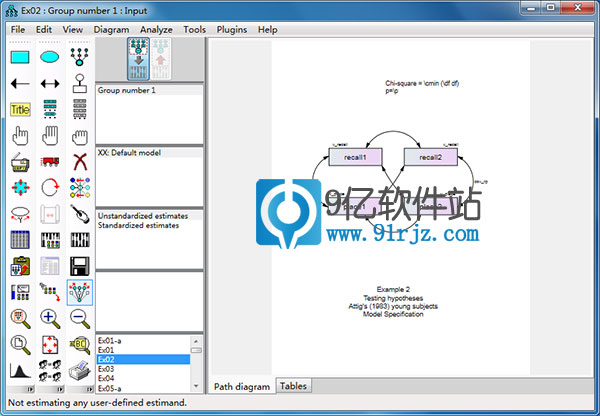Open the multiple-group analysis tool
This screenshot has width=600, height=416.
(50, 370)
